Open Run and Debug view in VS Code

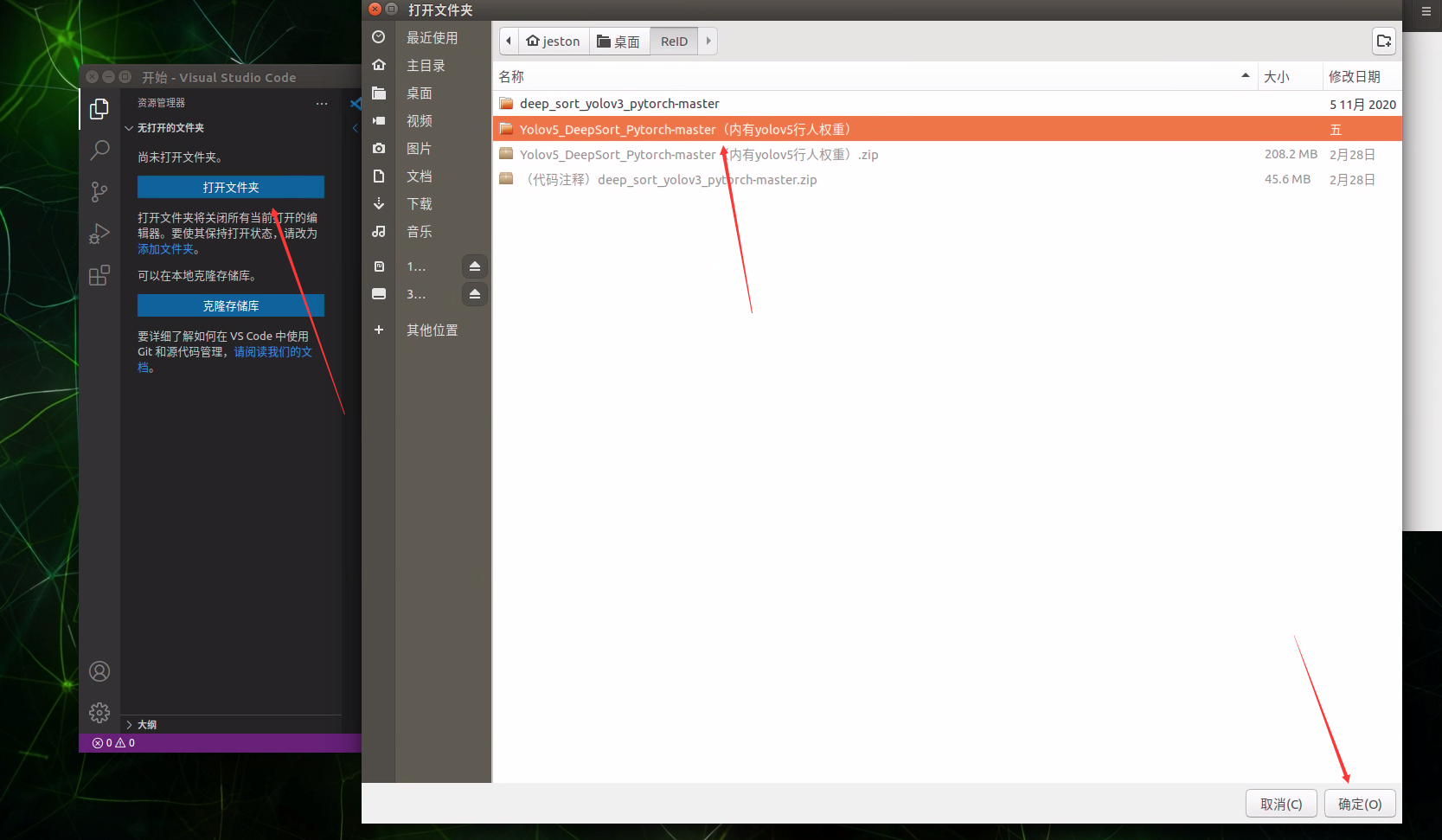(99, 234)
